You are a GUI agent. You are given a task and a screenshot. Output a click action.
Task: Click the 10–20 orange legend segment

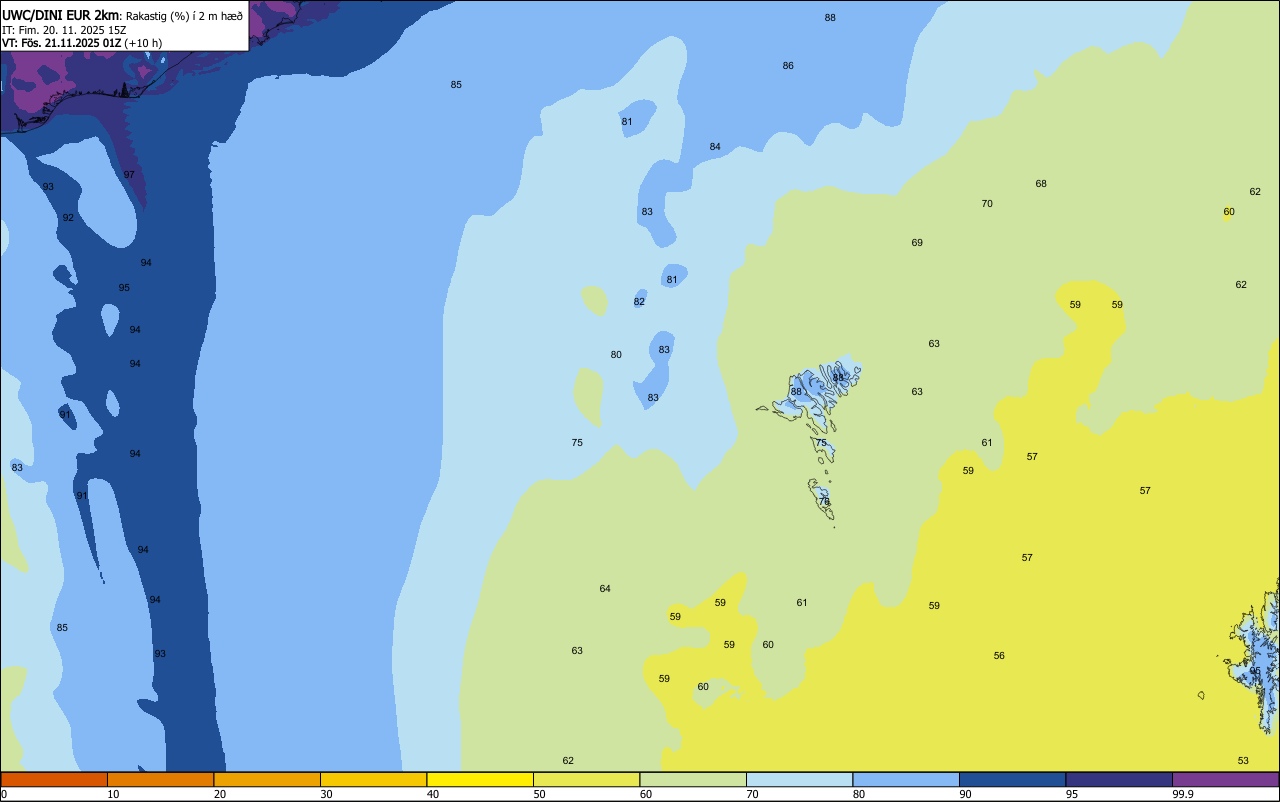click(x=160, y=779)
